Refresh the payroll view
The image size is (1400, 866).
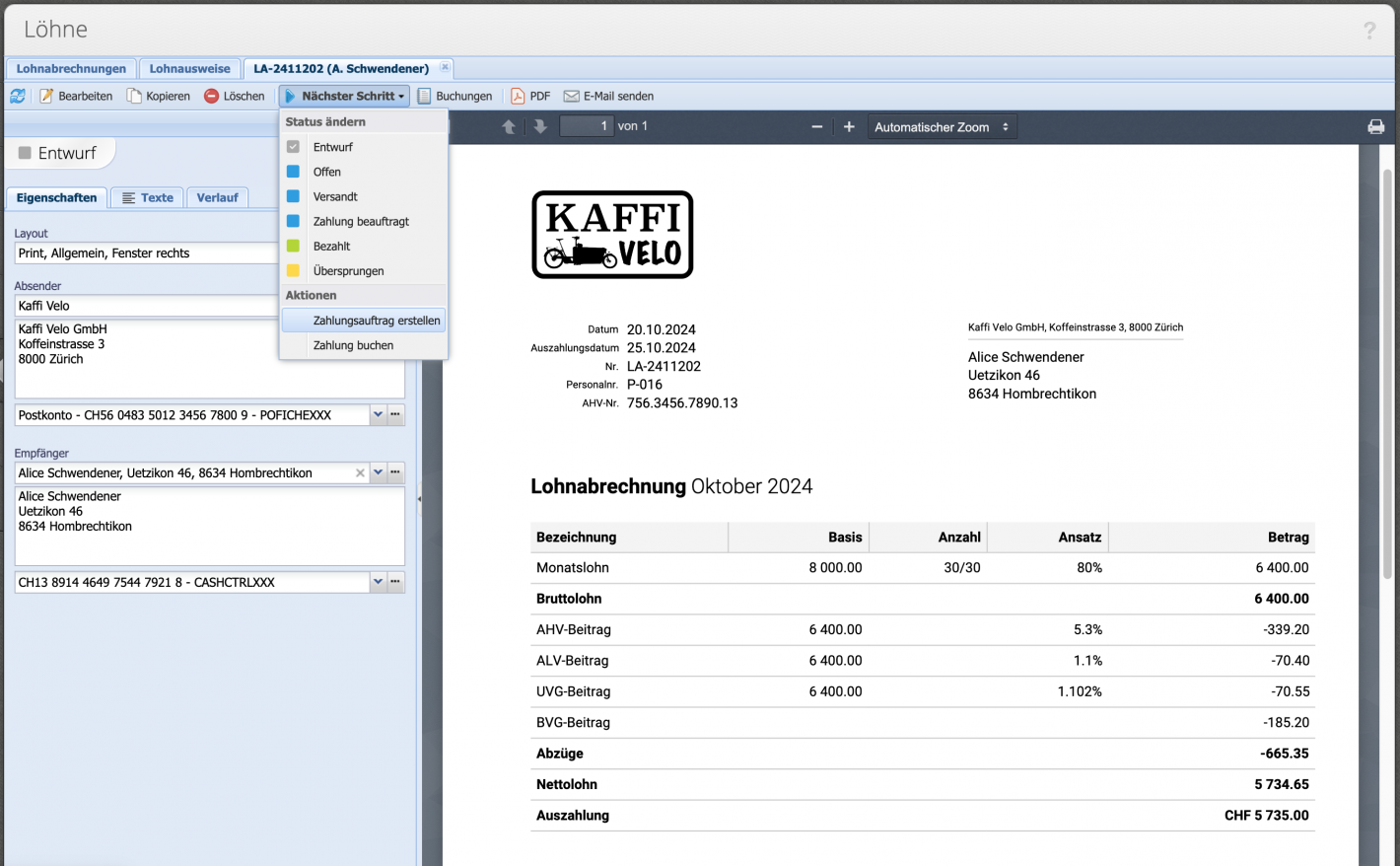click(x=18, y=95)
